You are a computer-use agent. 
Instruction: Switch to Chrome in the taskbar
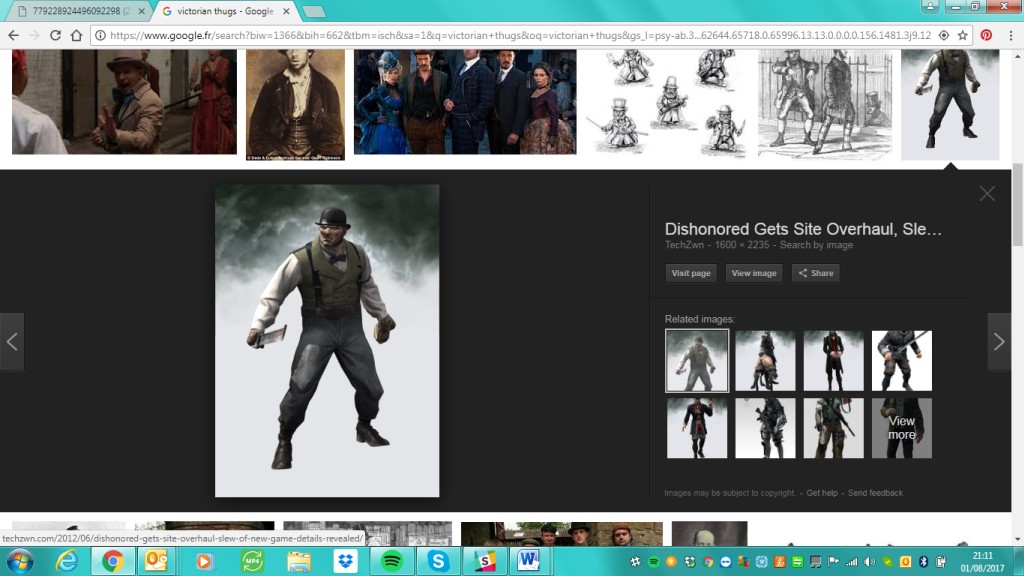click(x=113, y=562)
